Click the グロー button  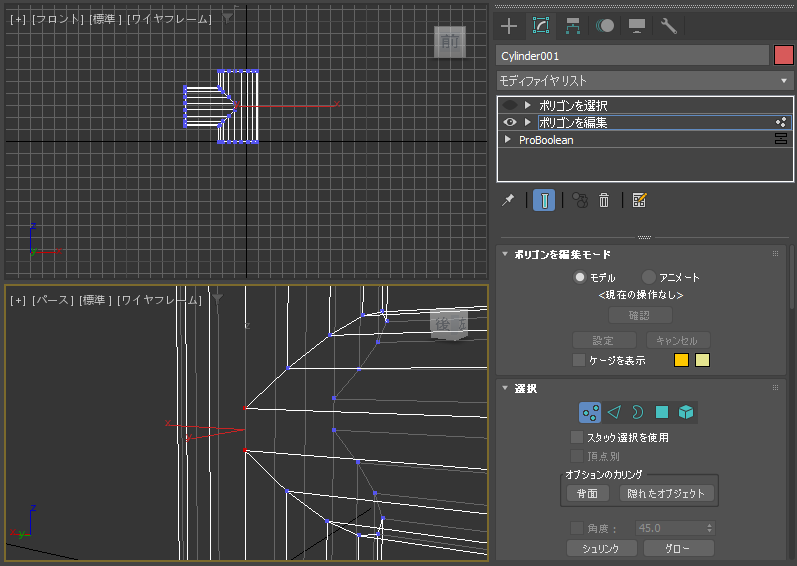coord(679,549)
